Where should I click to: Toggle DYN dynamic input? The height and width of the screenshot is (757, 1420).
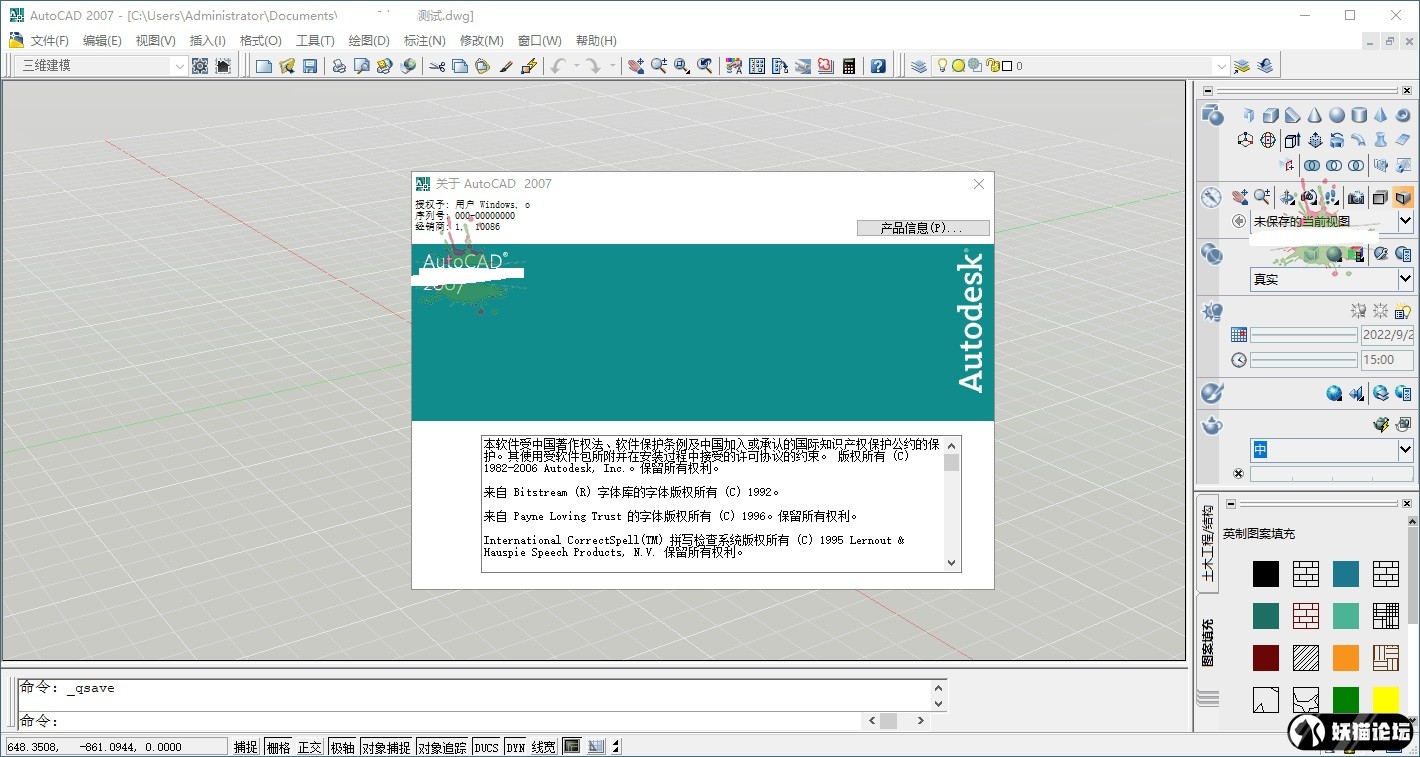click(515, 747)
